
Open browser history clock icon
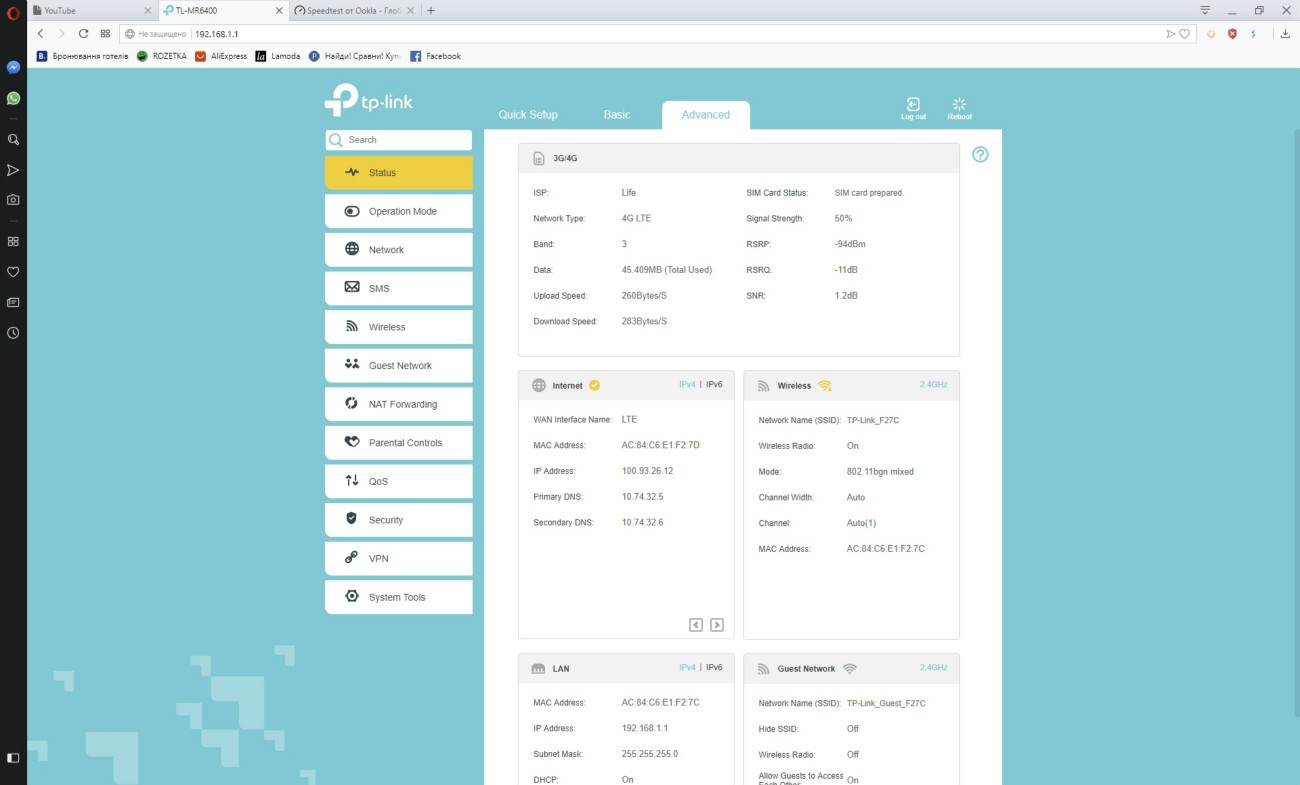click(x=13, y=333)
